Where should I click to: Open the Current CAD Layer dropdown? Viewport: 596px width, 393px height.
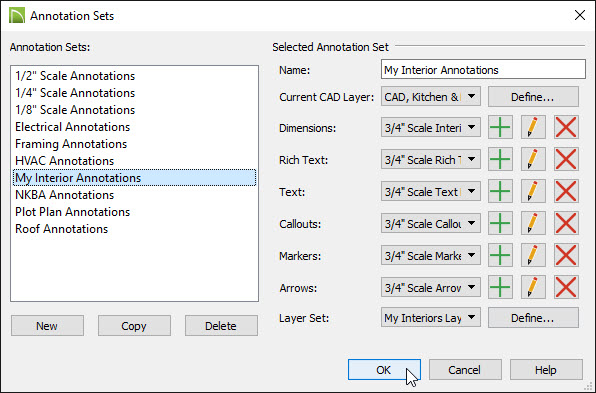pos(431,97)
